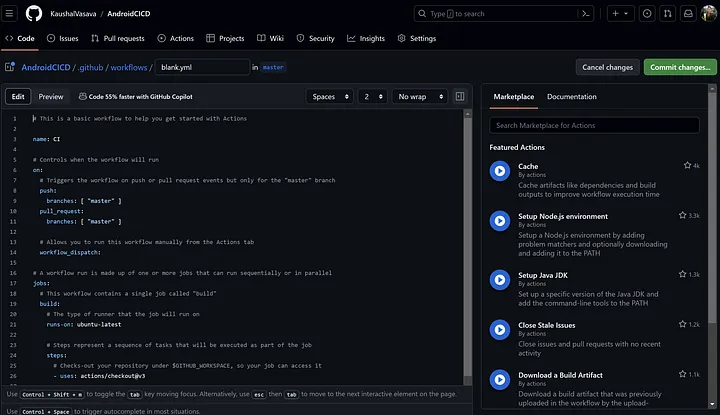Open the Close Stale Issues title
Image resolution: width=720 pixels, height=415 pixels.
(546, 325)
